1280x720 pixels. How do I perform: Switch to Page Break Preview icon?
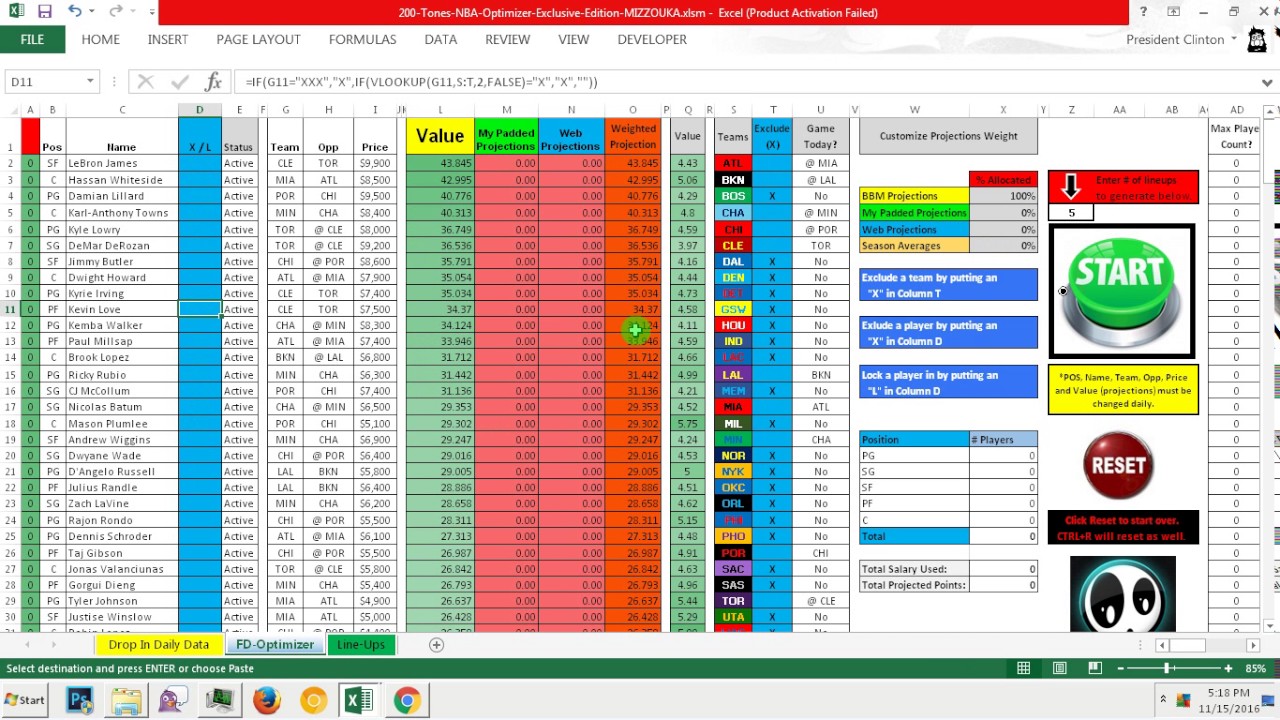(1095, 668)
